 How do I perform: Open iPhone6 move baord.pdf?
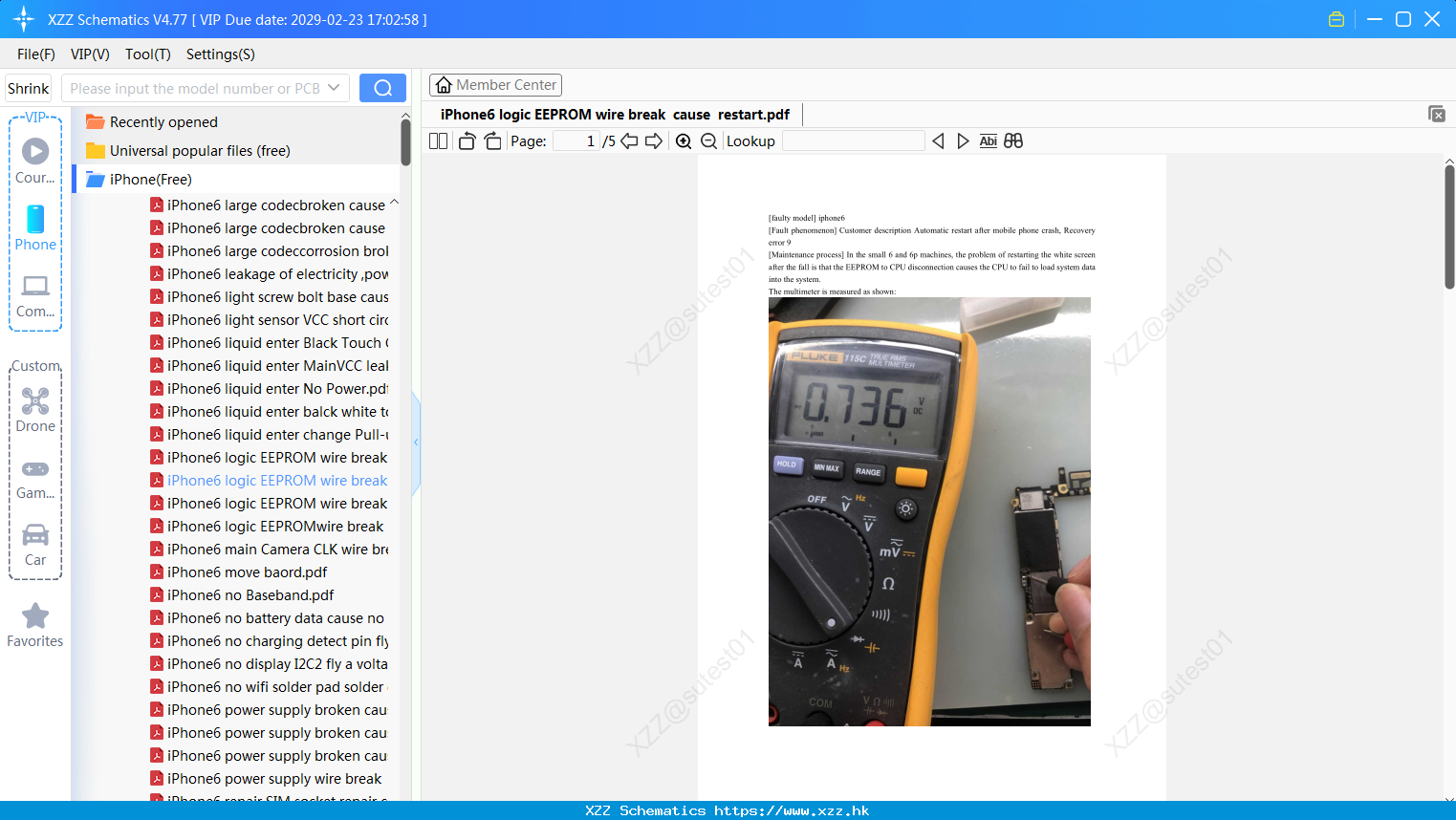click(x=238, y=572)
